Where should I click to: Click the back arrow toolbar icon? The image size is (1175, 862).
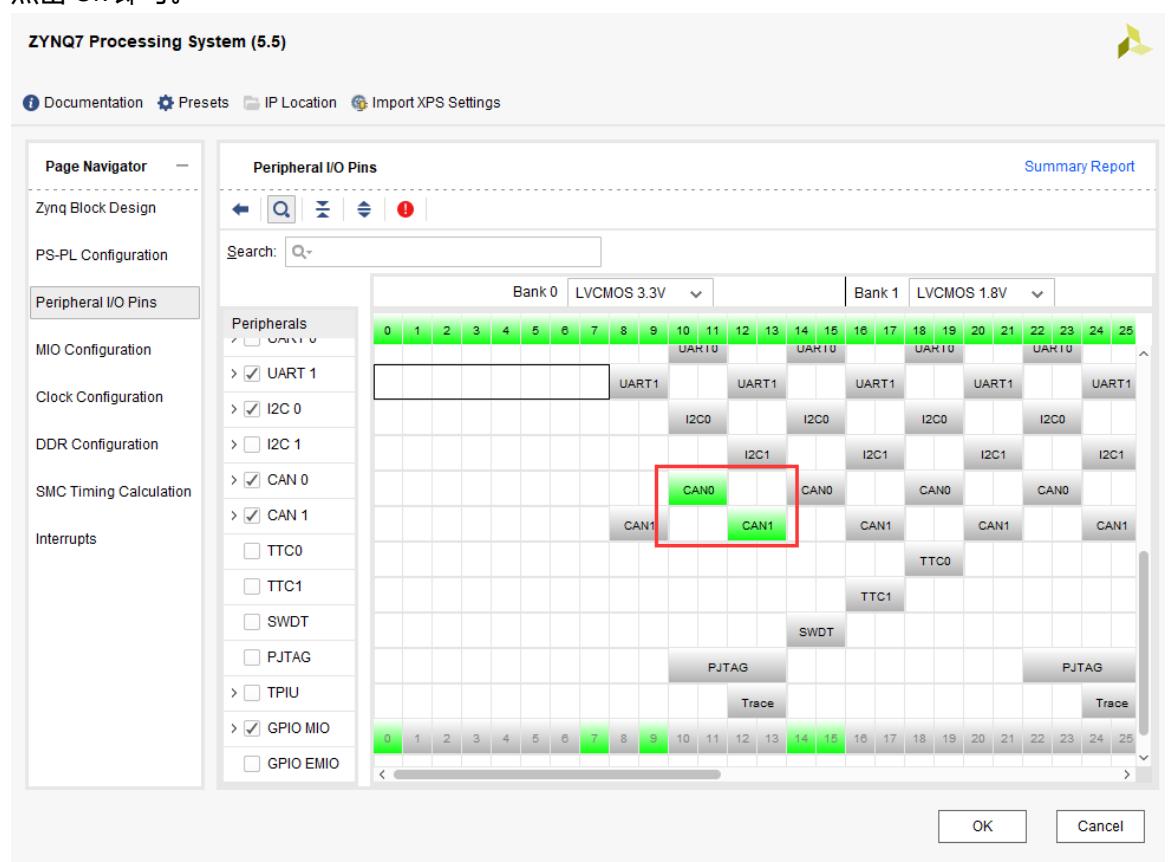pos(241,211)
